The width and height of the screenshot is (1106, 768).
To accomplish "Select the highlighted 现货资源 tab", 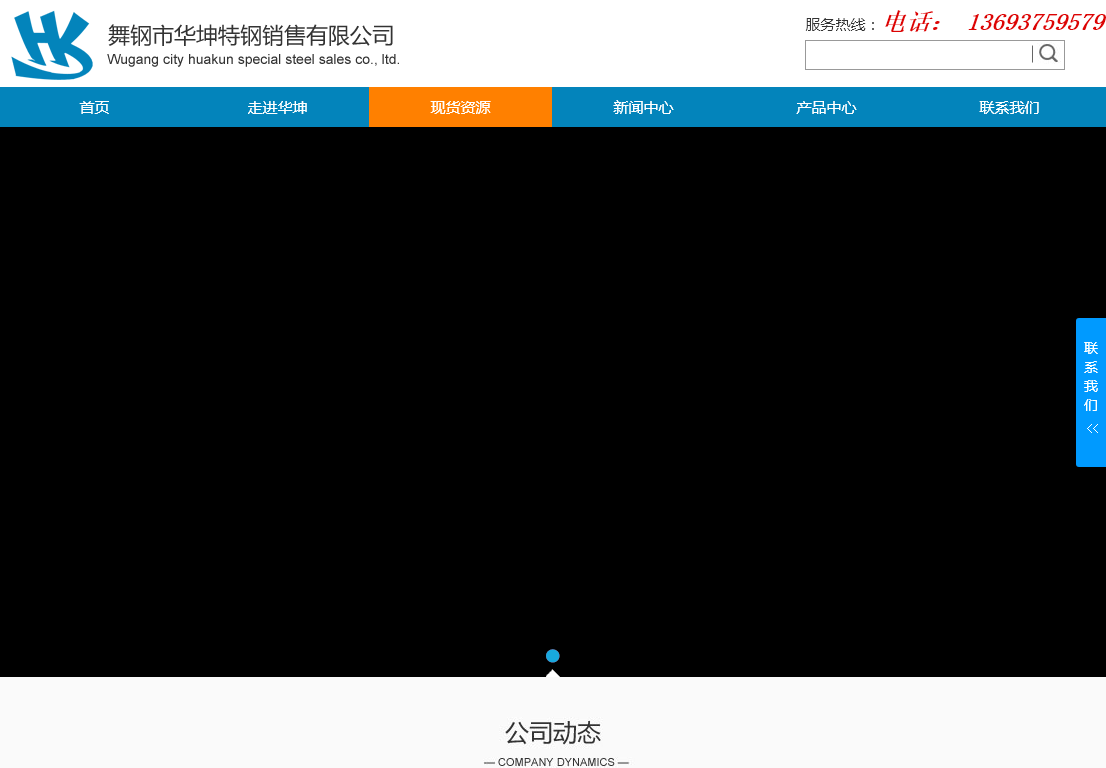I will coord(460,108).
